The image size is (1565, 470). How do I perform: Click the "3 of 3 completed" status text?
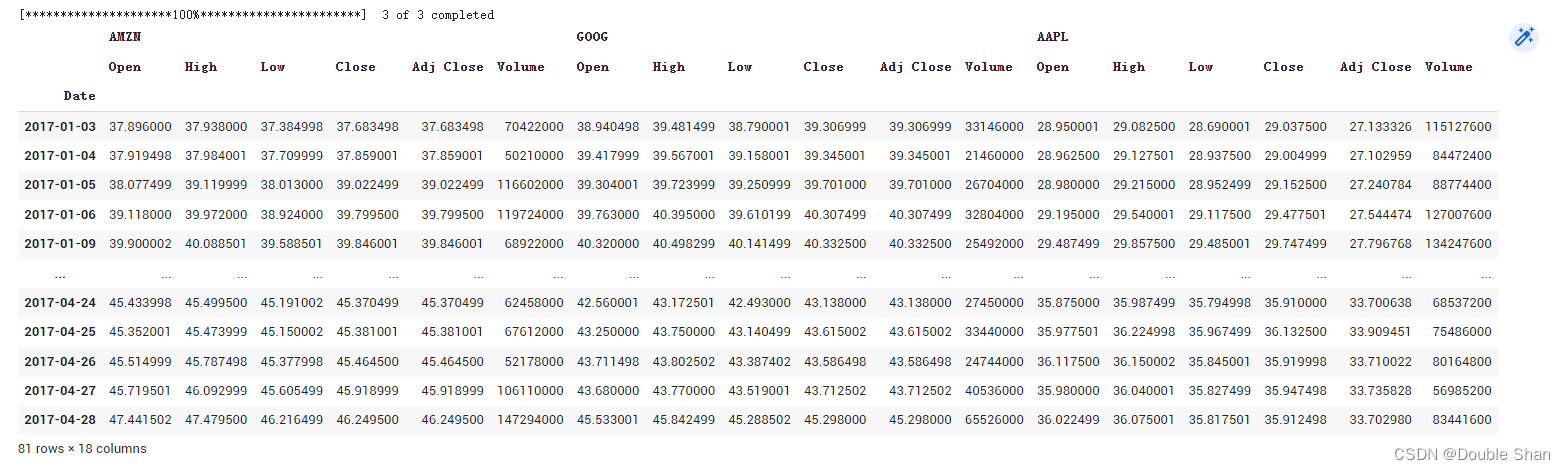[437, 15]
